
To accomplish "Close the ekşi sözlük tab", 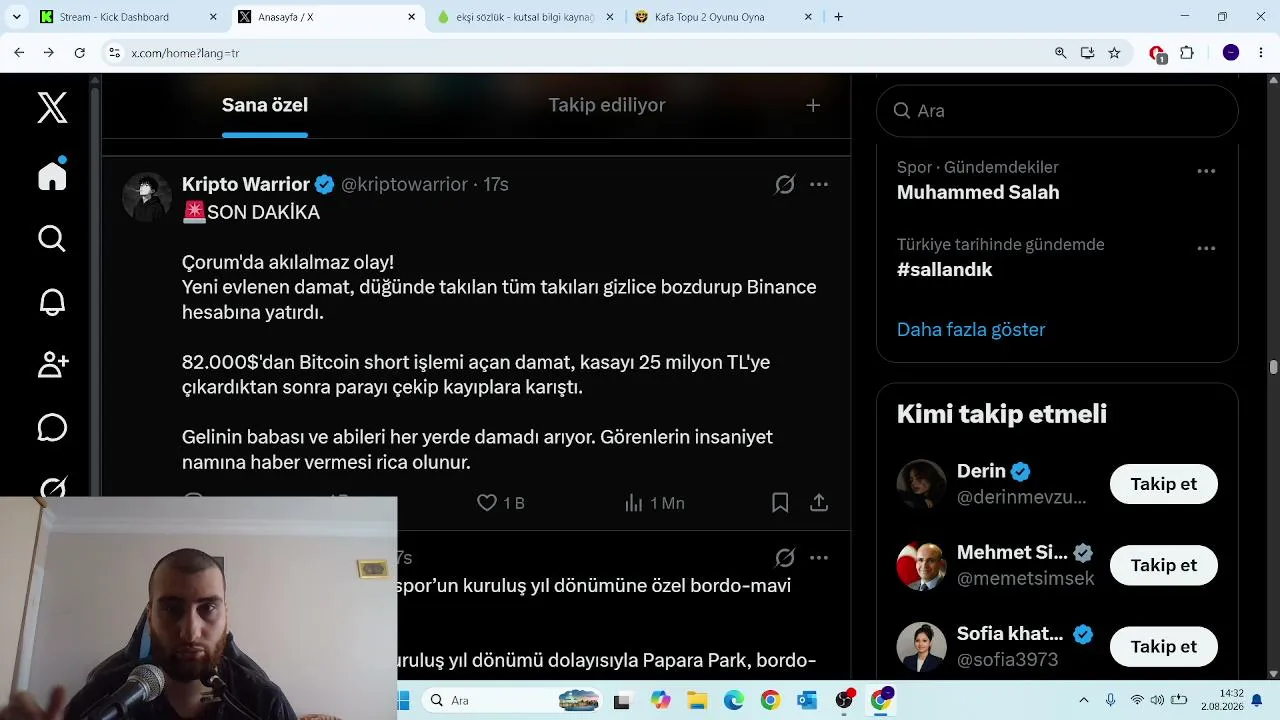I will (x=611, y=17).
